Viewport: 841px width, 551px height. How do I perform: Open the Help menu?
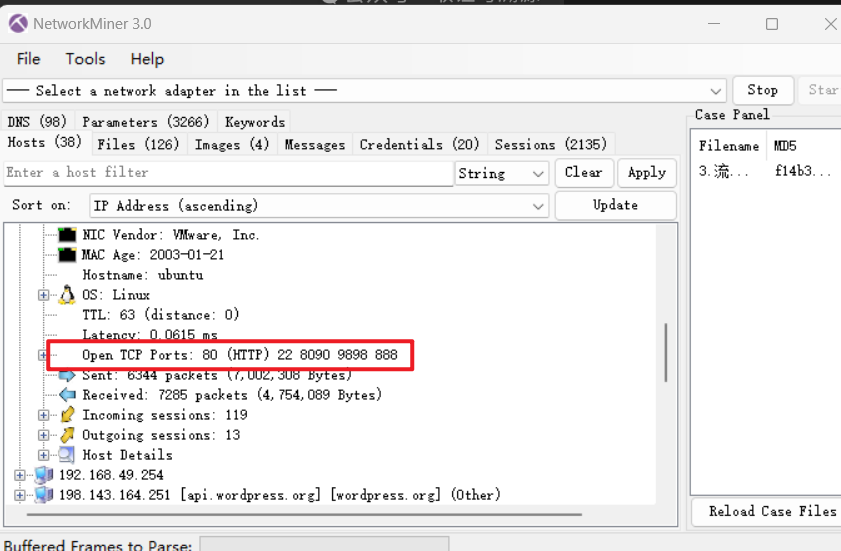click(147, 58)
